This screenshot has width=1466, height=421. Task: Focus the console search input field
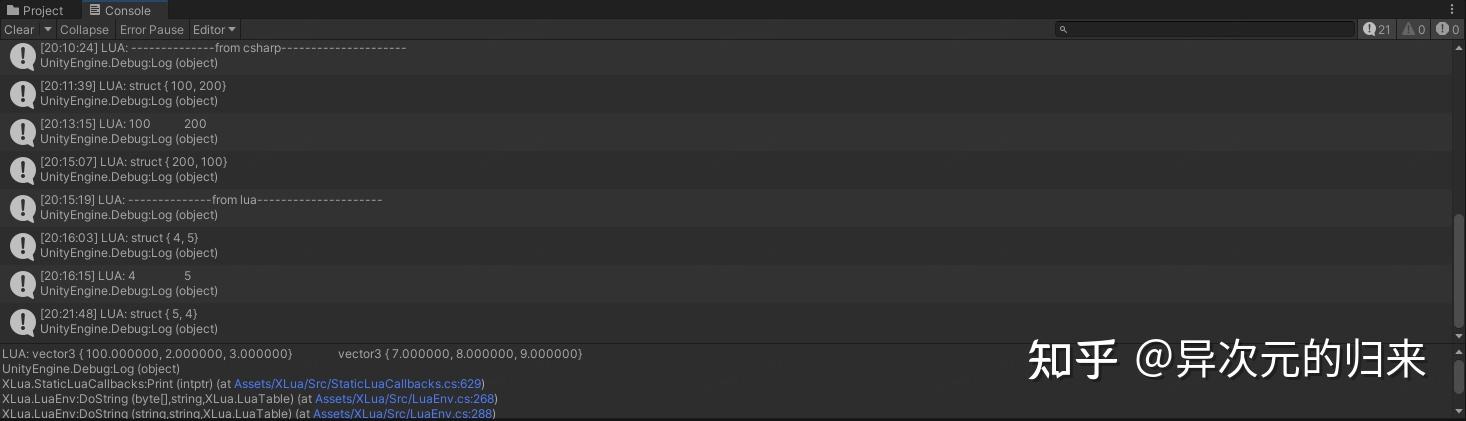point(1205,30)
